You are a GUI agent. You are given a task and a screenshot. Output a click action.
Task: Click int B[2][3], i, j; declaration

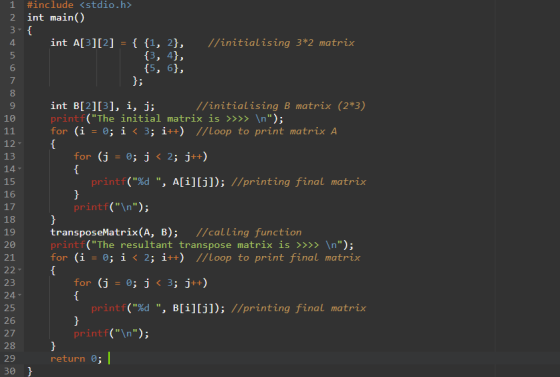pos(102,106)
